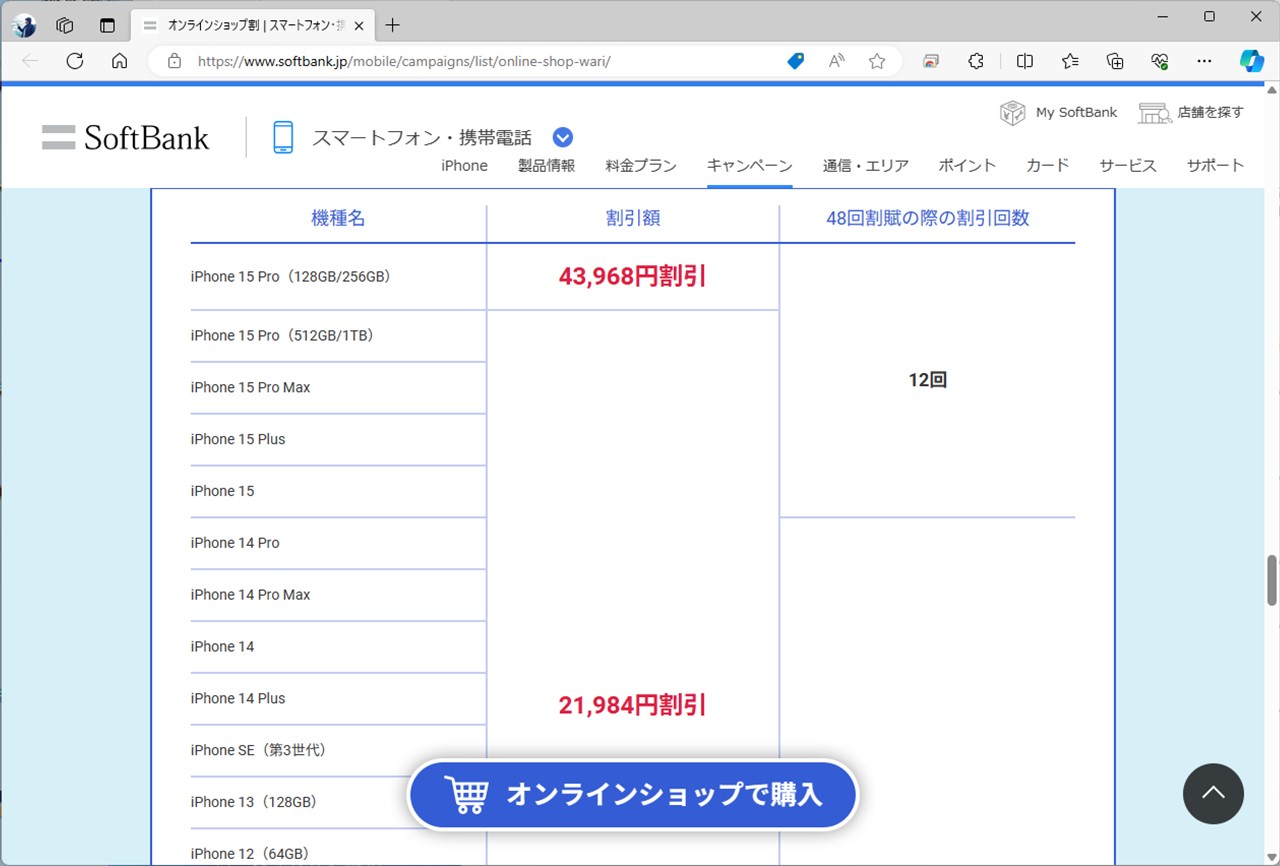Click the SoftBank logo

(x=126, y=137)
